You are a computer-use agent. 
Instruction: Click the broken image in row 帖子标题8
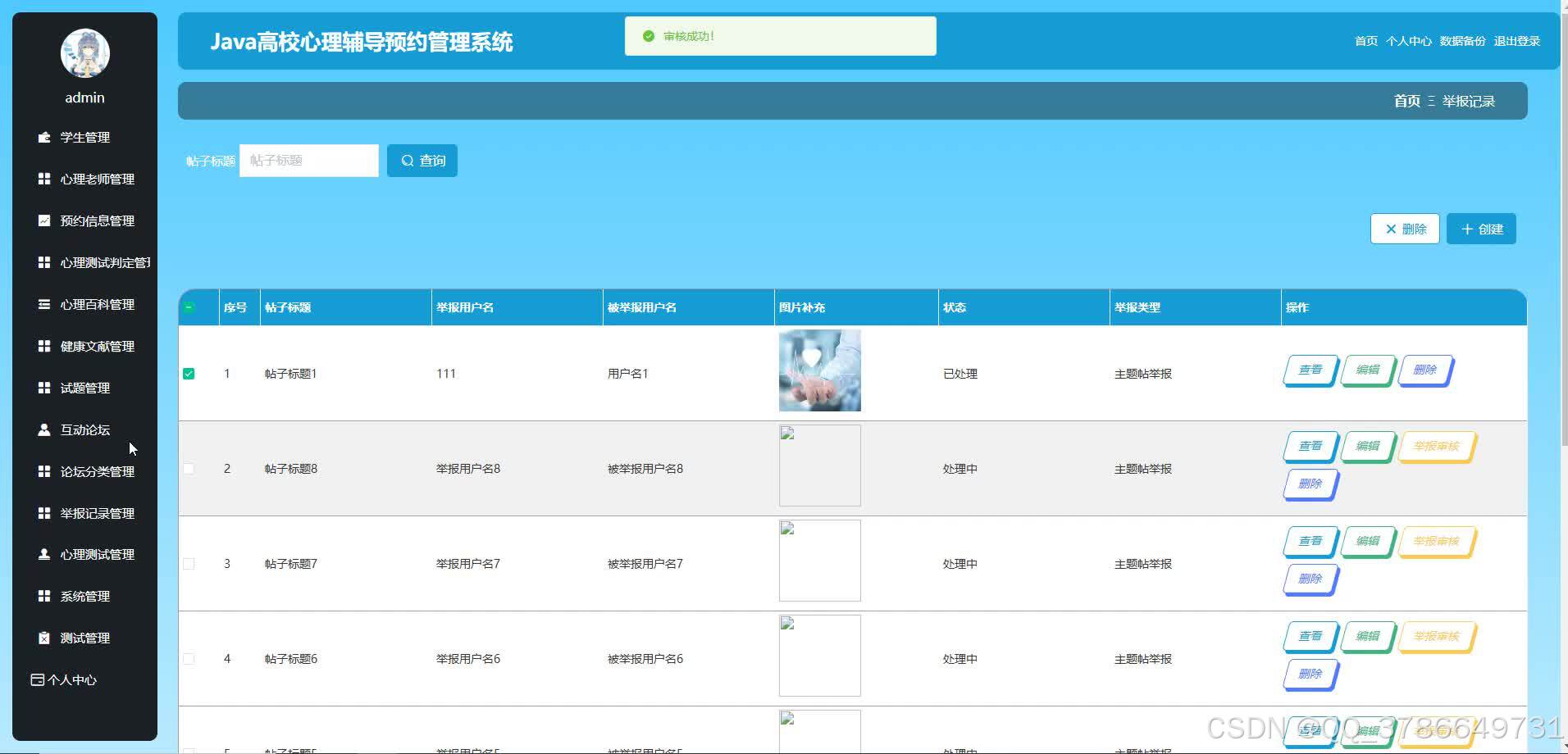[820, 466]
